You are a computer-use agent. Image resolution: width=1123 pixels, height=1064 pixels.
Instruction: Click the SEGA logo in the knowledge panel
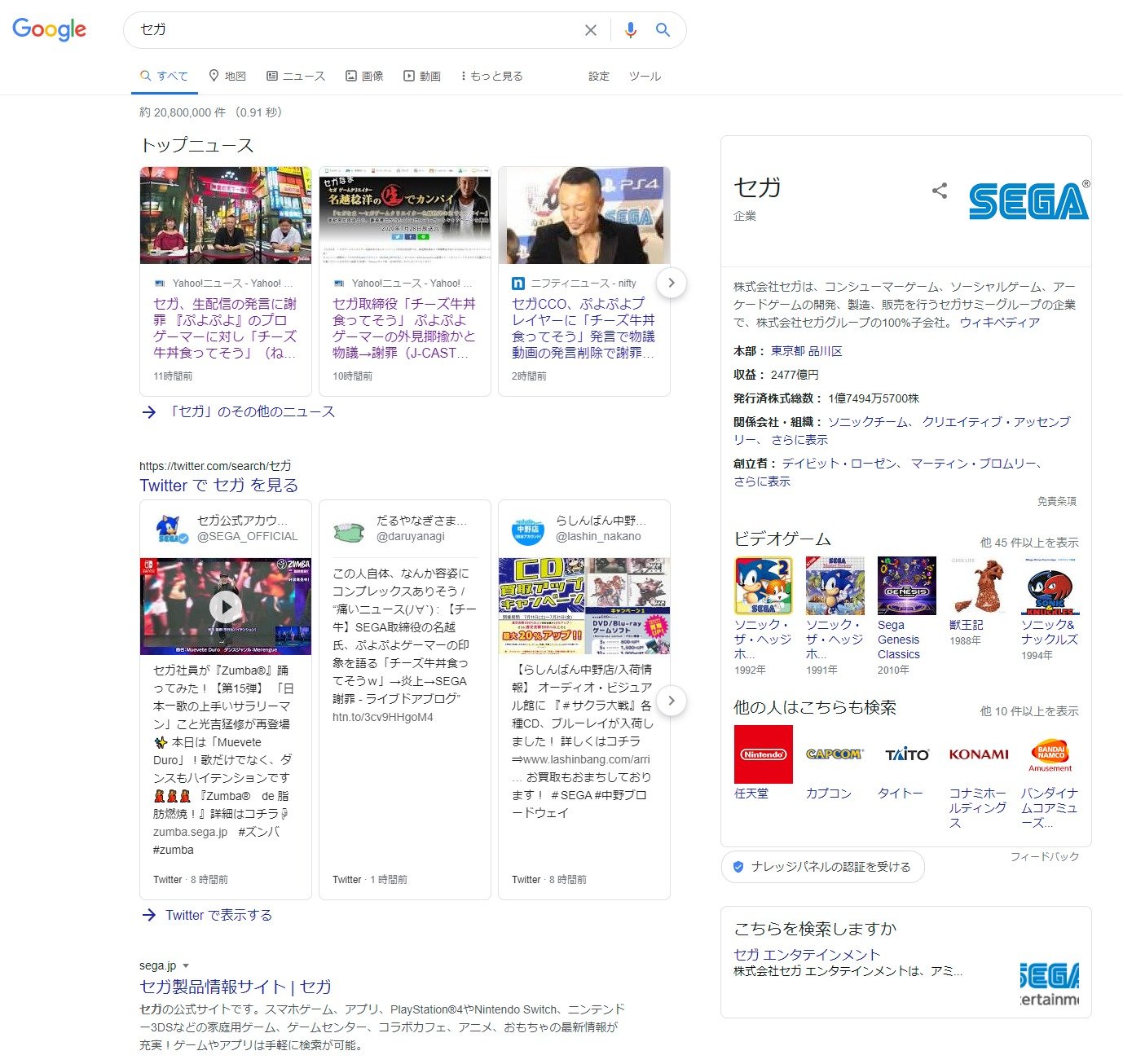tap(1029, 200)
